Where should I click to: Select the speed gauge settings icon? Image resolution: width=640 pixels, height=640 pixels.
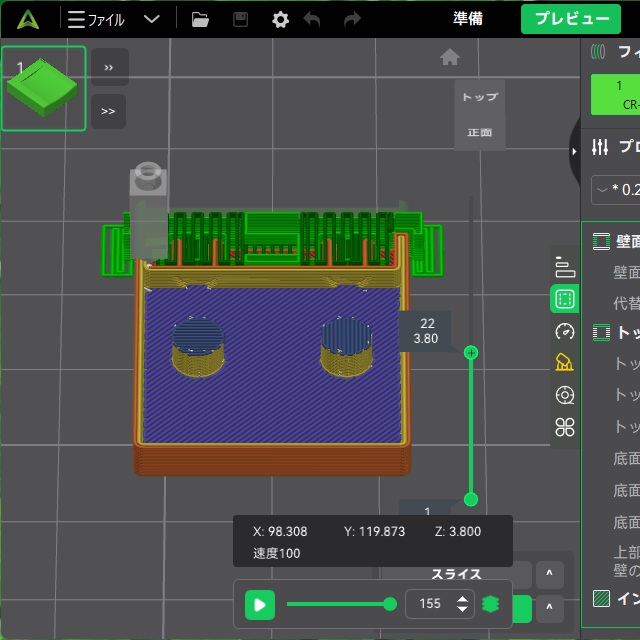coord(564,331)
